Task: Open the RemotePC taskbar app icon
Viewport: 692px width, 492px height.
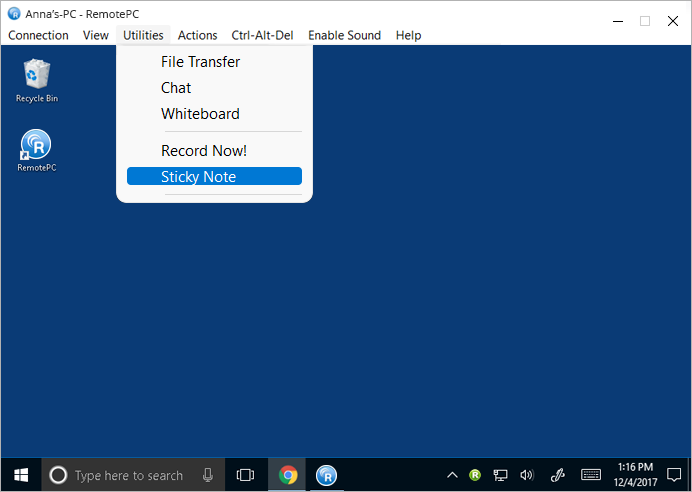Action: pyautogui.click(x=327, y=475)
